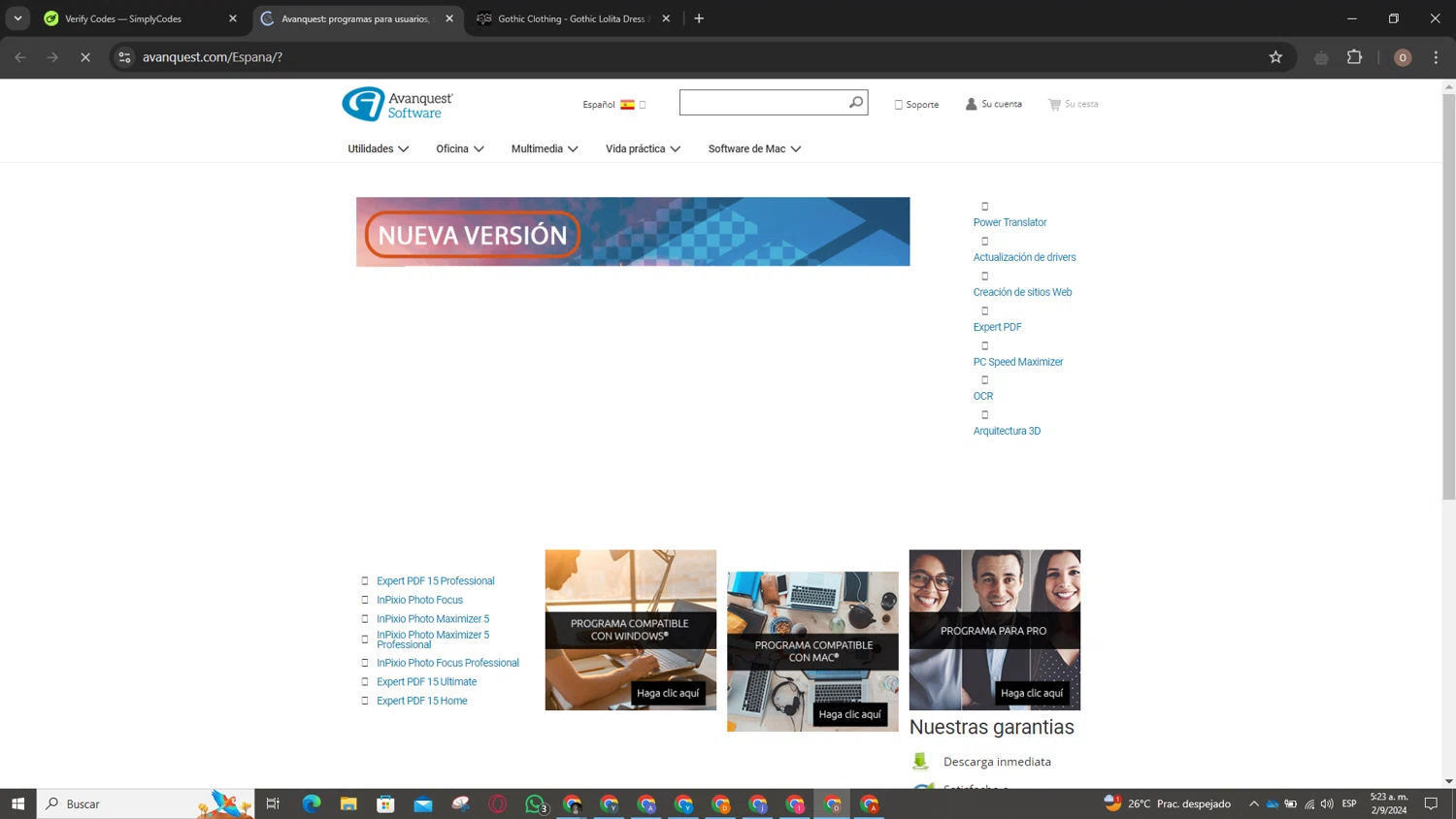Open the OCR link
Screen dimensions: 1456x819
point(983,396)
